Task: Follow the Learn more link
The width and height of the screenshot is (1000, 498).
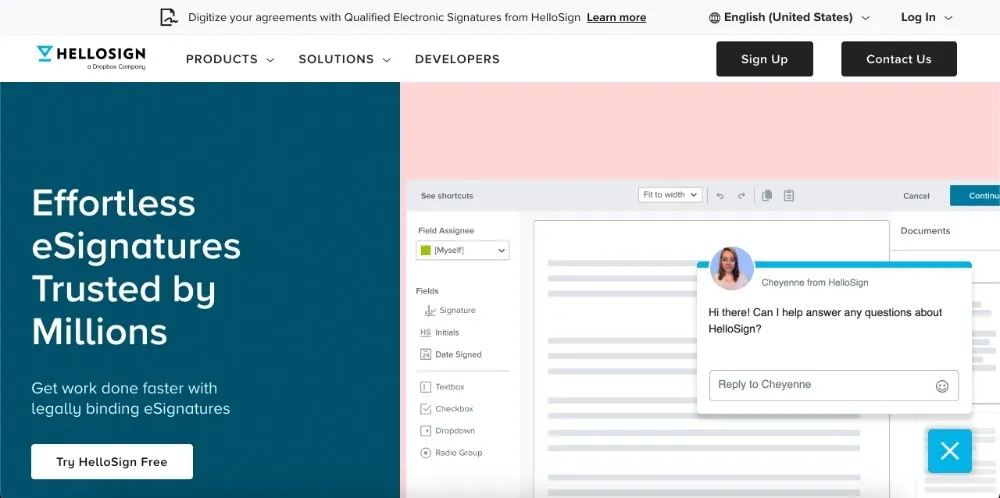Action: tap(616, 18)
